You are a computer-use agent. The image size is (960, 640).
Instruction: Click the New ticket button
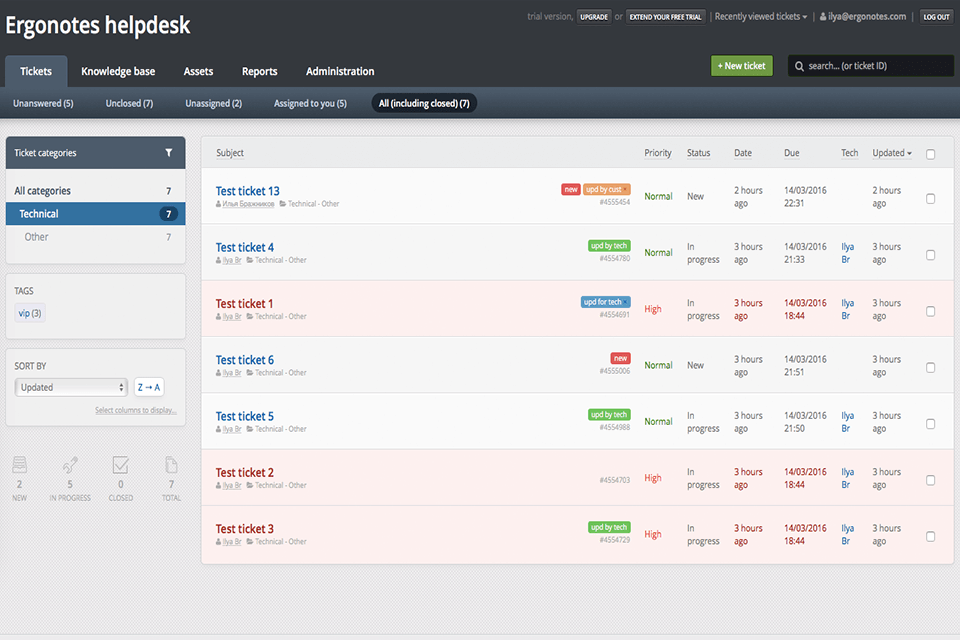pos(741,65)
